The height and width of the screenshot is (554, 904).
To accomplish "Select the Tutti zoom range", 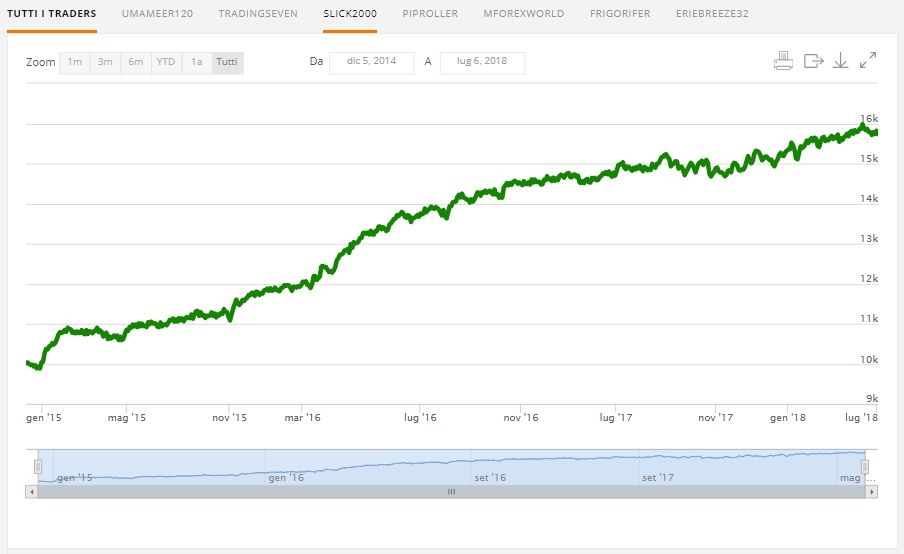I will point(227,62).
